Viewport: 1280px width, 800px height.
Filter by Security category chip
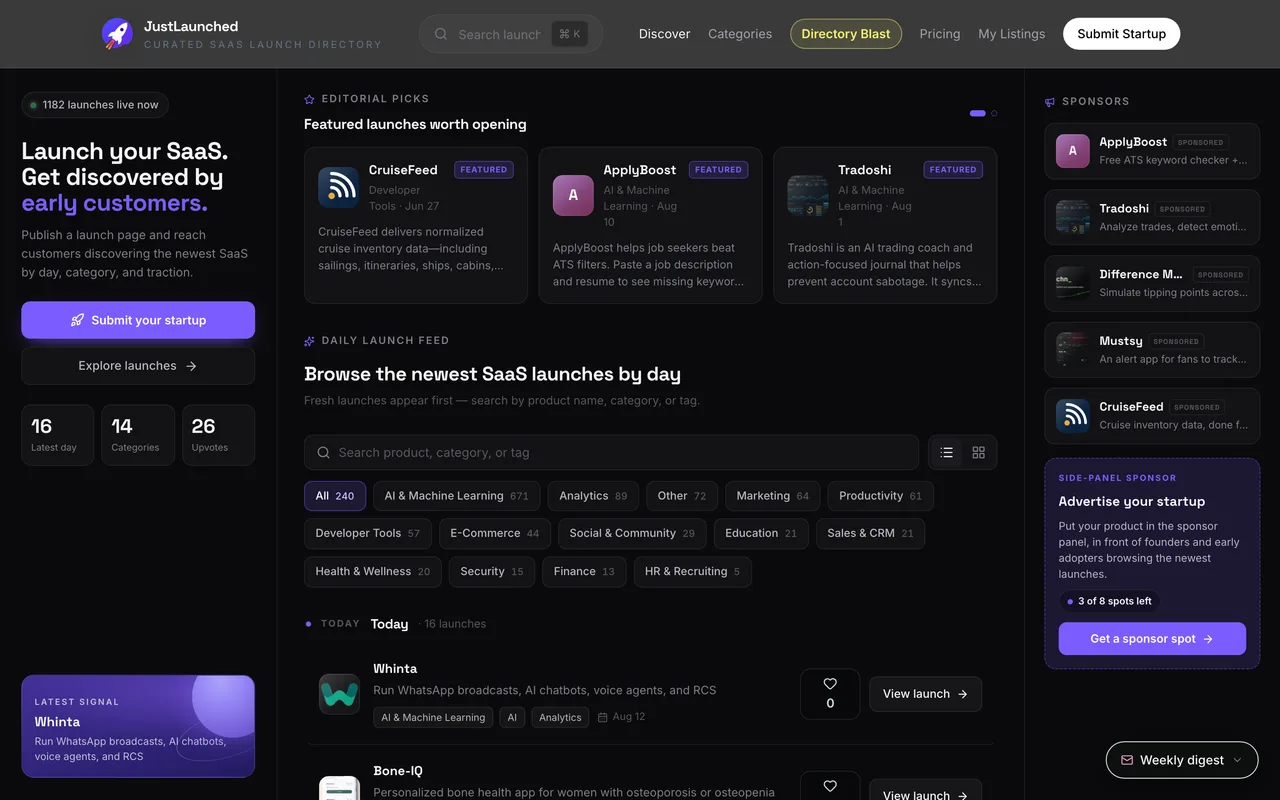pyautogui.click(x=492, y=572)
